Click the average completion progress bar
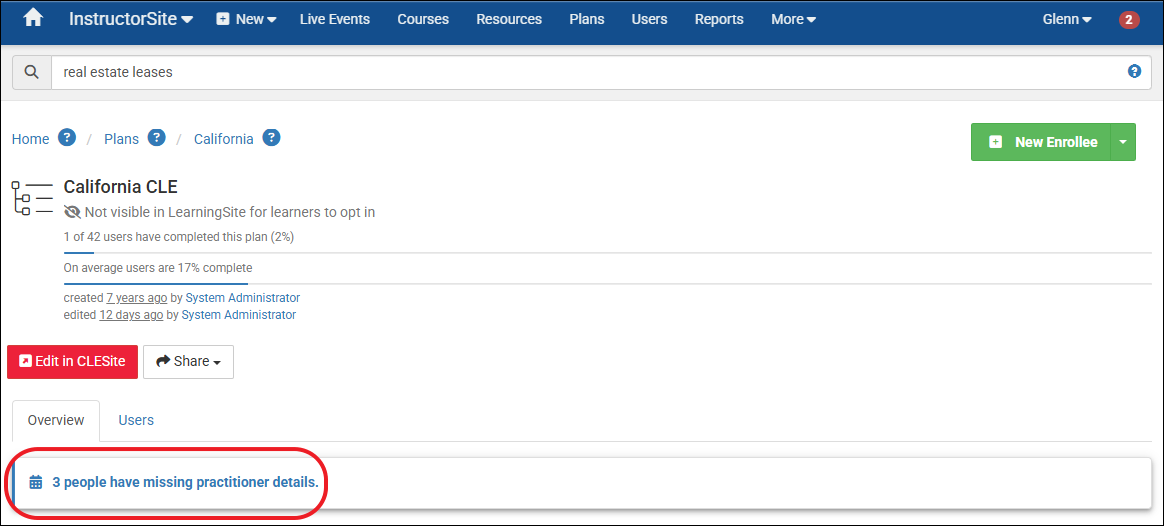 point(608,283)
